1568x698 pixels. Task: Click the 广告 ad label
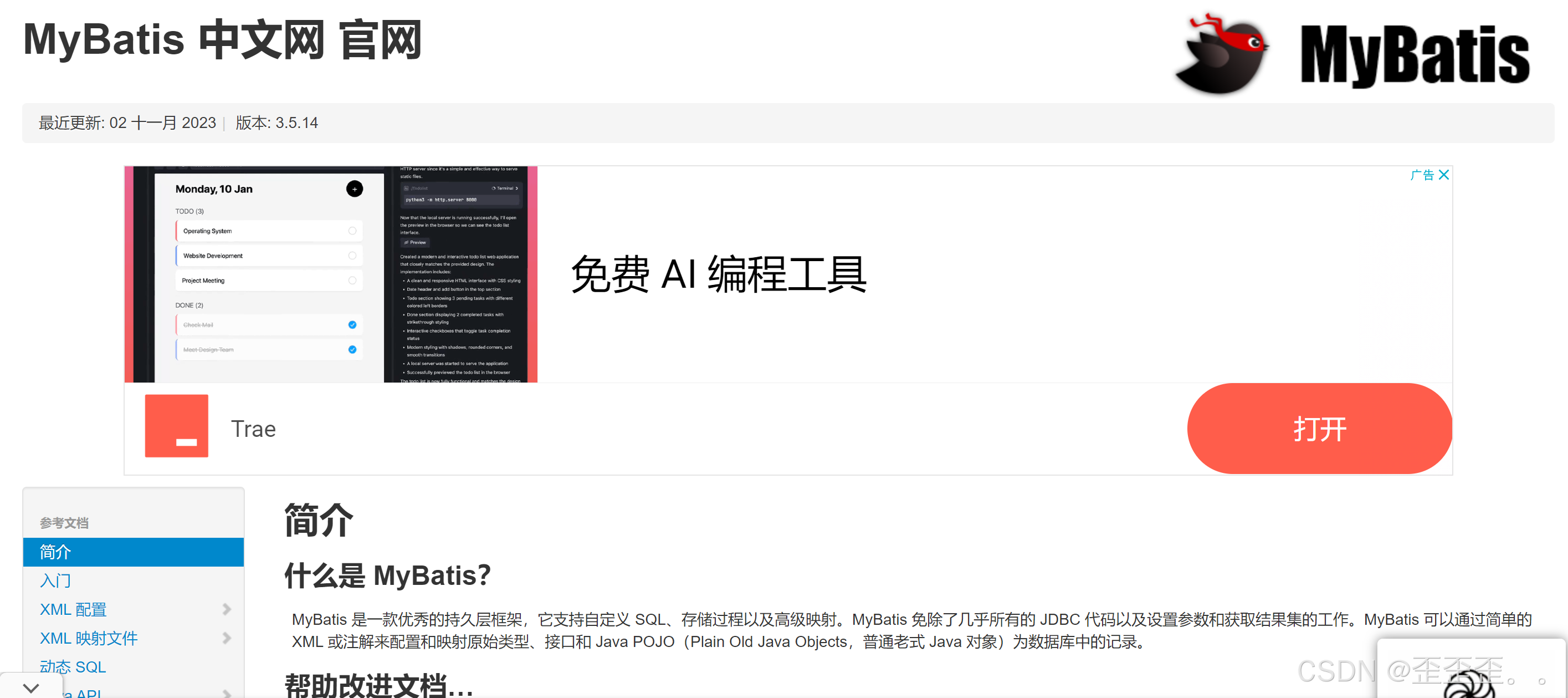point(1422,175)
